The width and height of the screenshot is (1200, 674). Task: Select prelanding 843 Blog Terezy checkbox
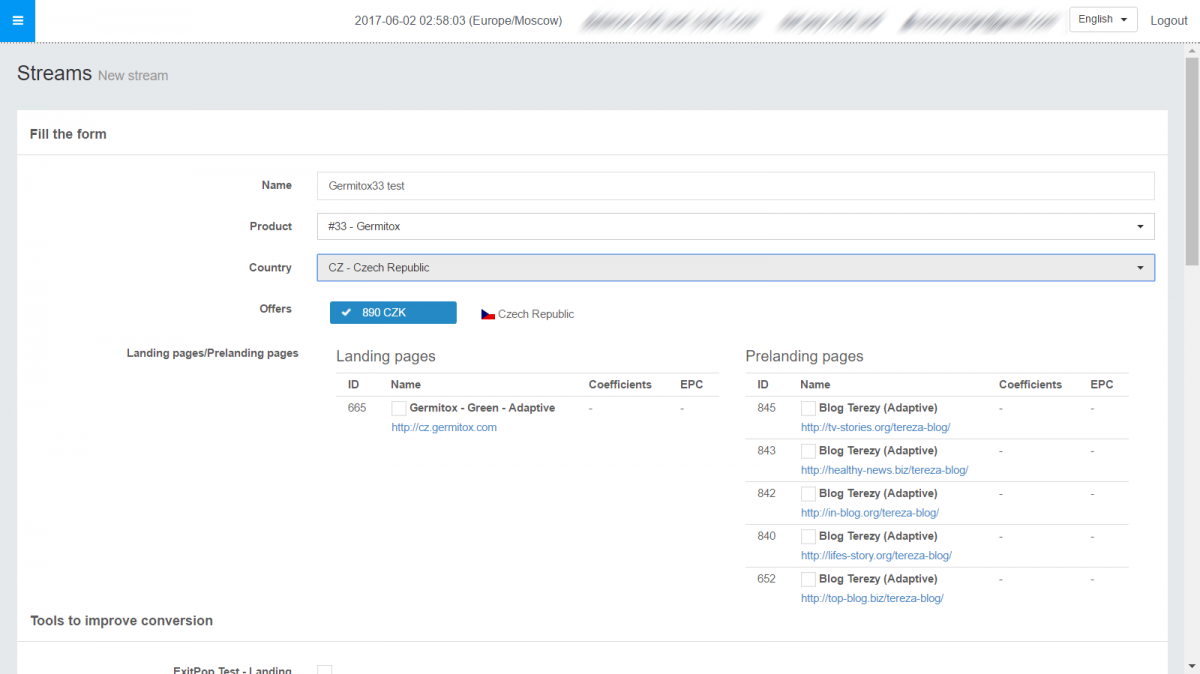tap(808, 451)
